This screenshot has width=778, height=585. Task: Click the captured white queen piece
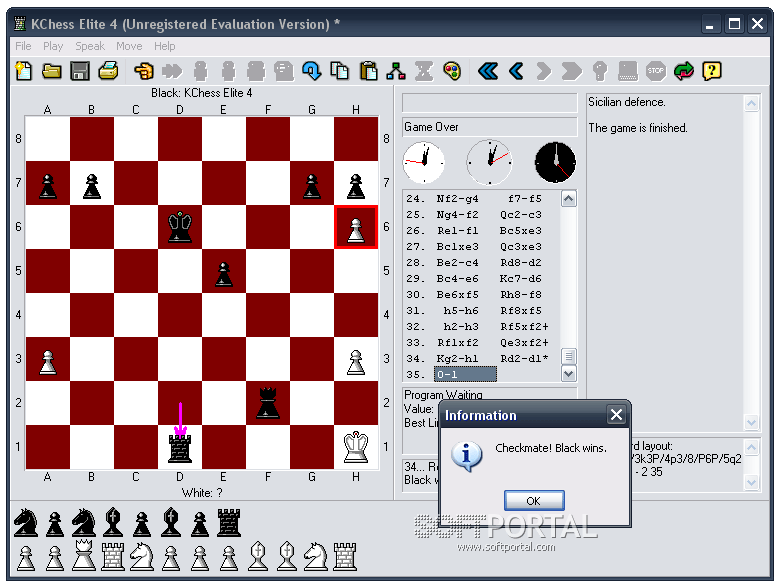click(83, 555)
